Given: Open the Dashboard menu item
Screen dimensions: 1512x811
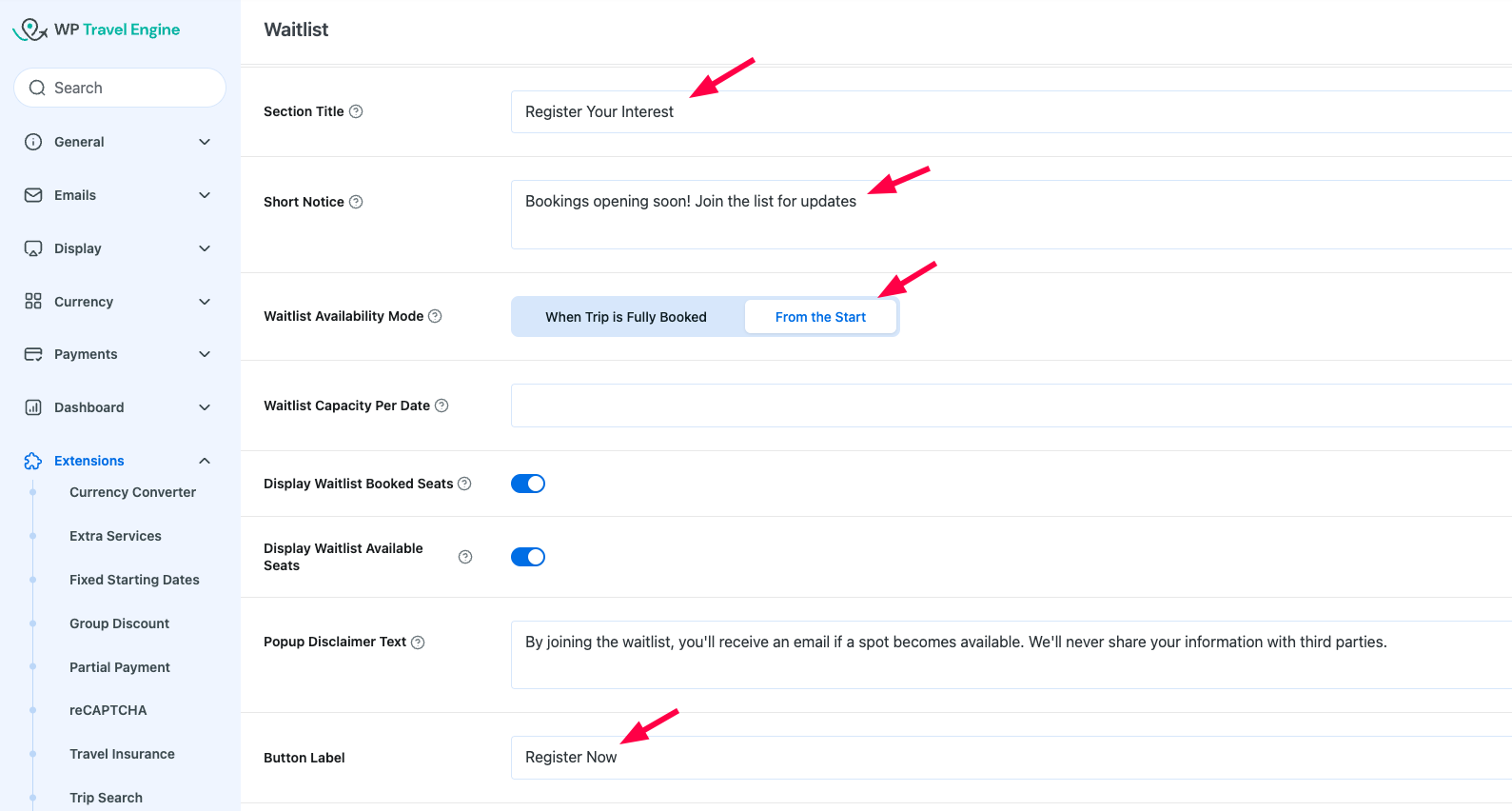Looking at the screenshot, I should point(89,407).
